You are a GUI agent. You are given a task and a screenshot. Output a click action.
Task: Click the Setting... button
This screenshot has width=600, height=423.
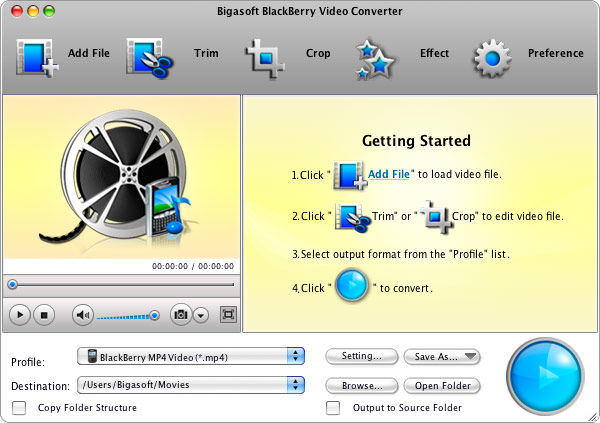point(362,356)
